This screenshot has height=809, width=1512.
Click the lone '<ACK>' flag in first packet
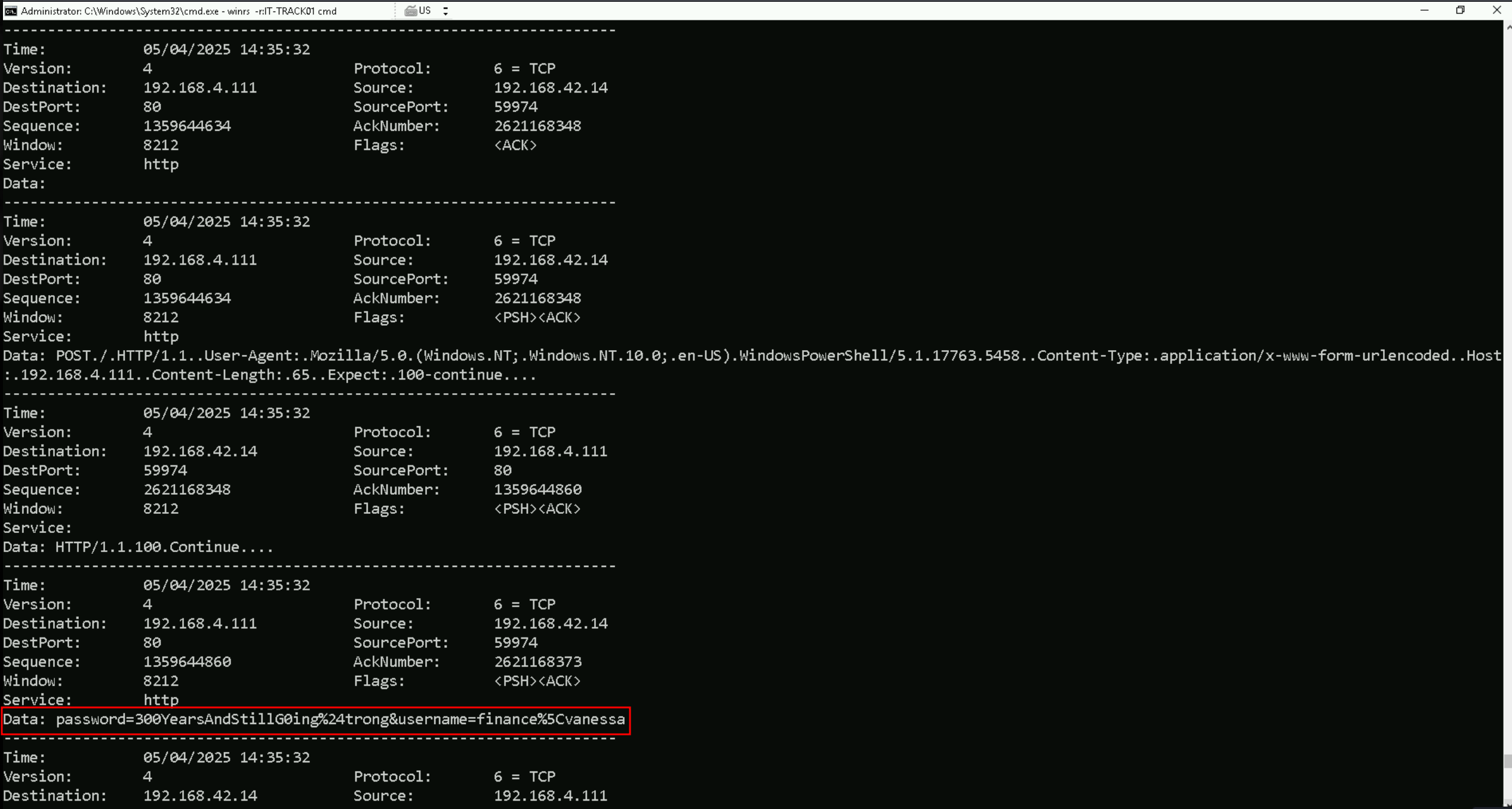coord(515,145)
